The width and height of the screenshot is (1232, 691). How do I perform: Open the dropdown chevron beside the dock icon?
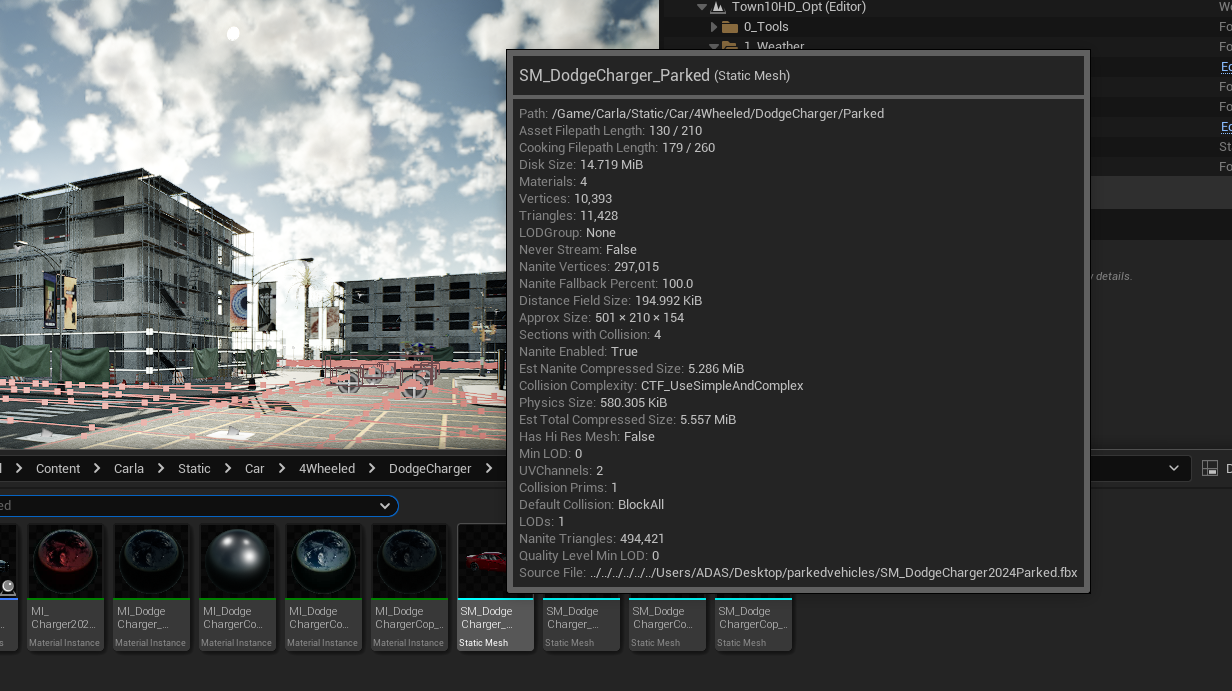pos(1174,468)
